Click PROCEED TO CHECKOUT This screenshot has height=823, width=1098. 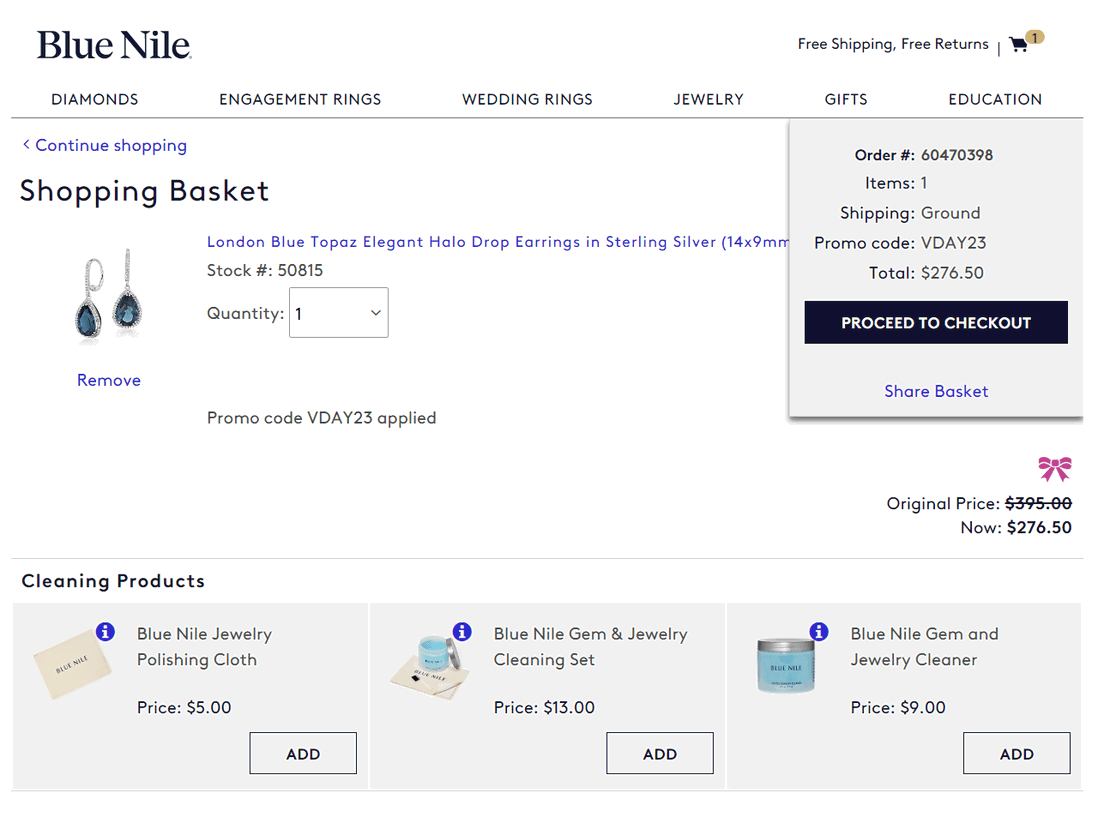[936, 322]
